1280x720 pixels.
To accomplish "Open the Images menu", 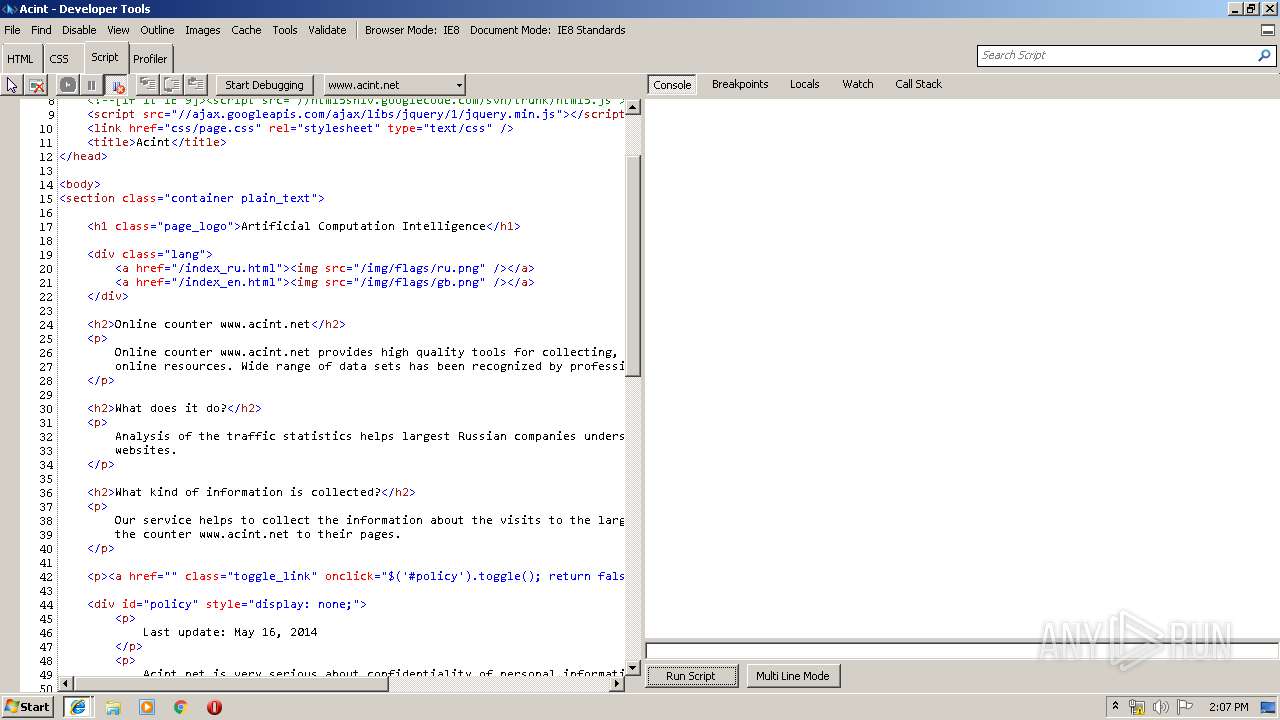I will (x=202, y=30).
